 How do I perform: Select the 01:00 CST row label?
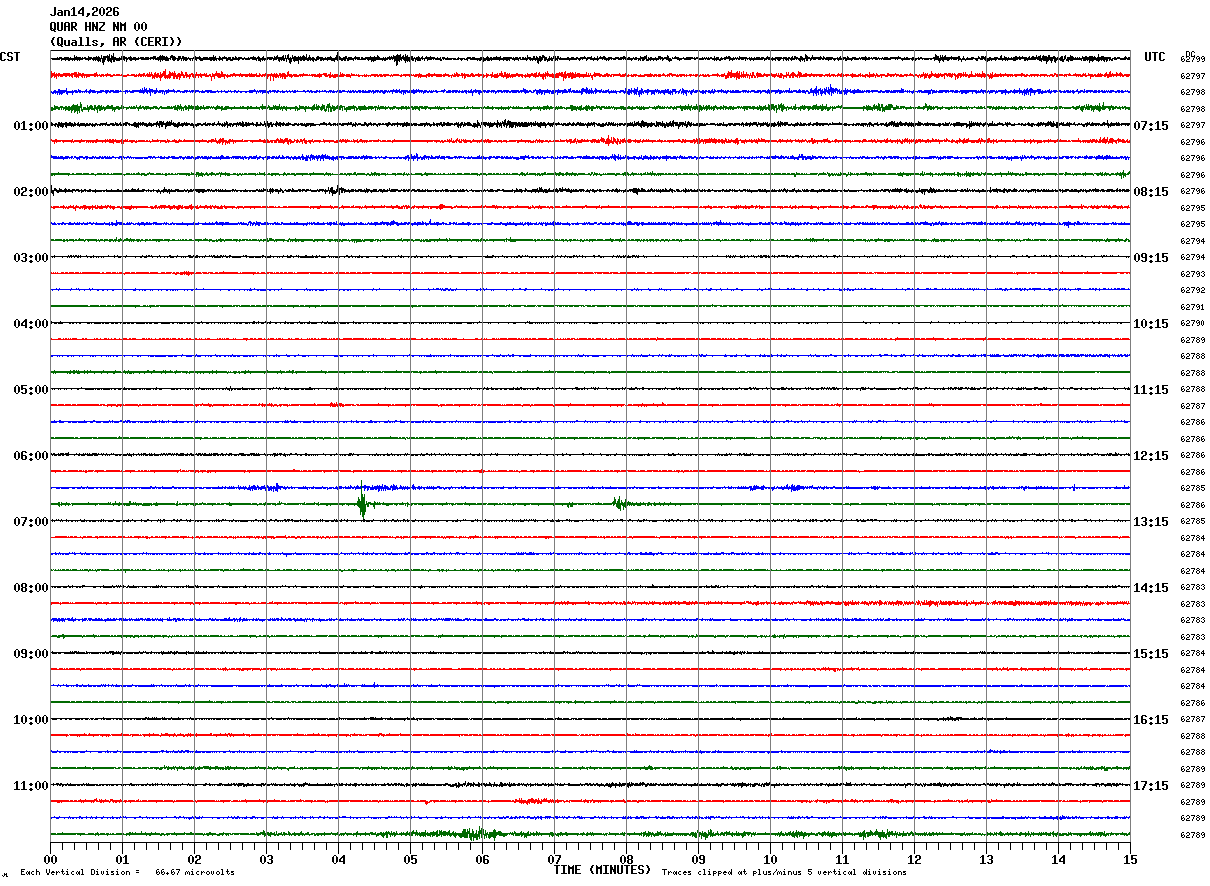coord(30,126)
